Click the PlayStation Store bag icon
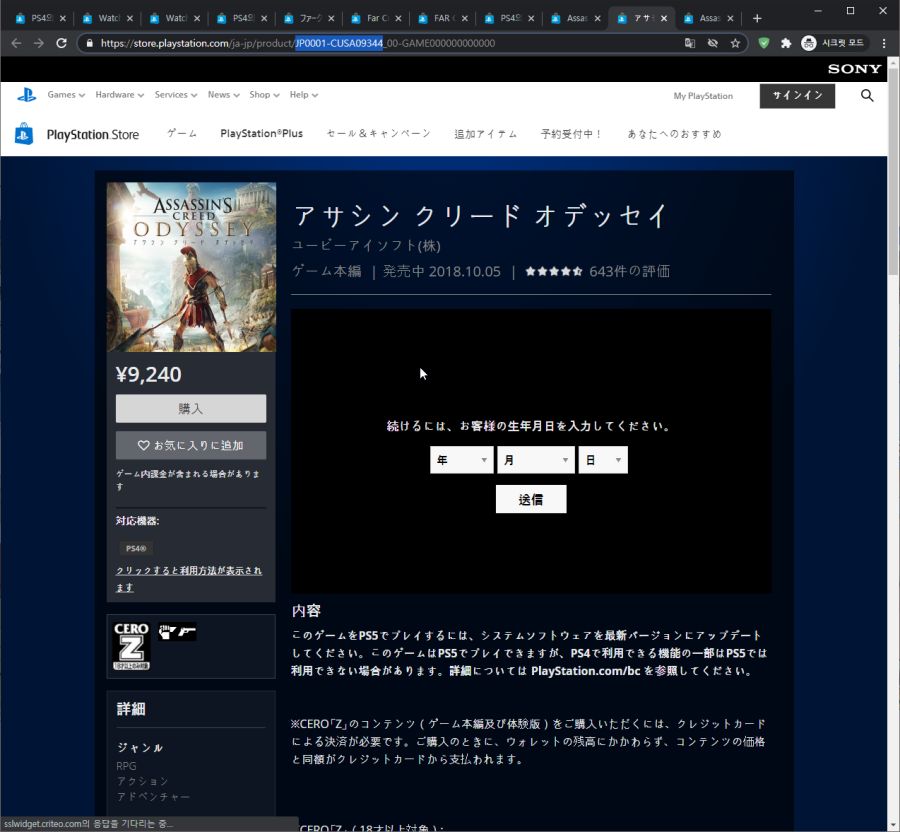The height and width of the screenshot is (832, 900). tap(24, 134)
